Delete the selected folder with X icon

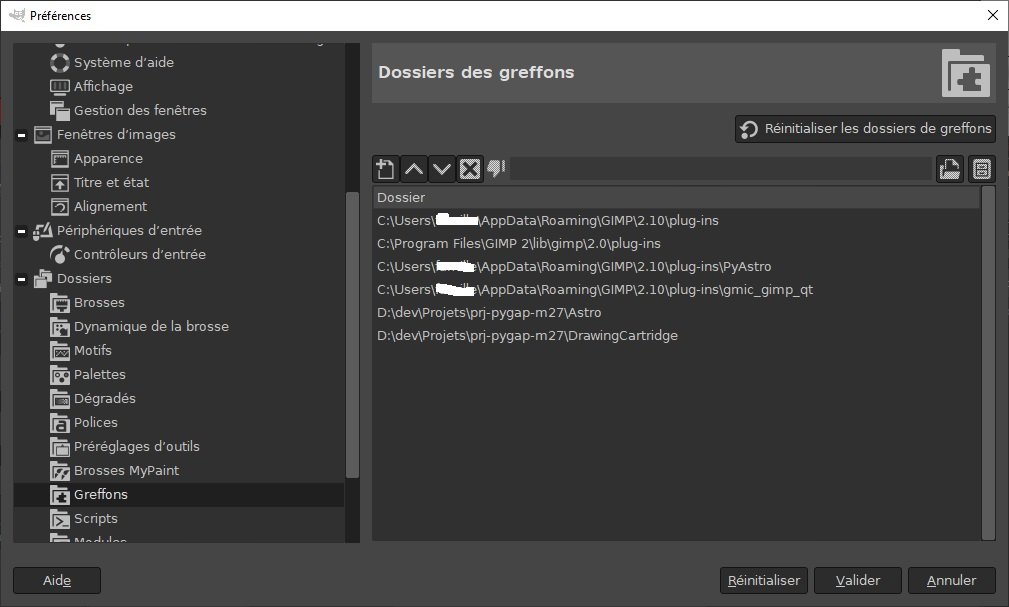[x=470, y=169]
